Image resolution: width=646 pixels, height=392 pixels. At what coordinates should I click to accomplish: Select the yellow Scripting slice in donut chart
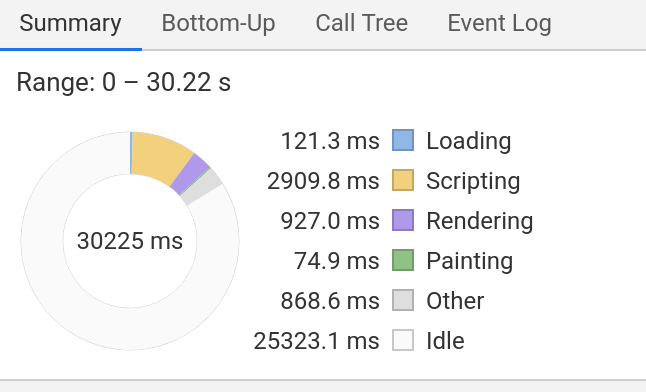coord(159,157)
